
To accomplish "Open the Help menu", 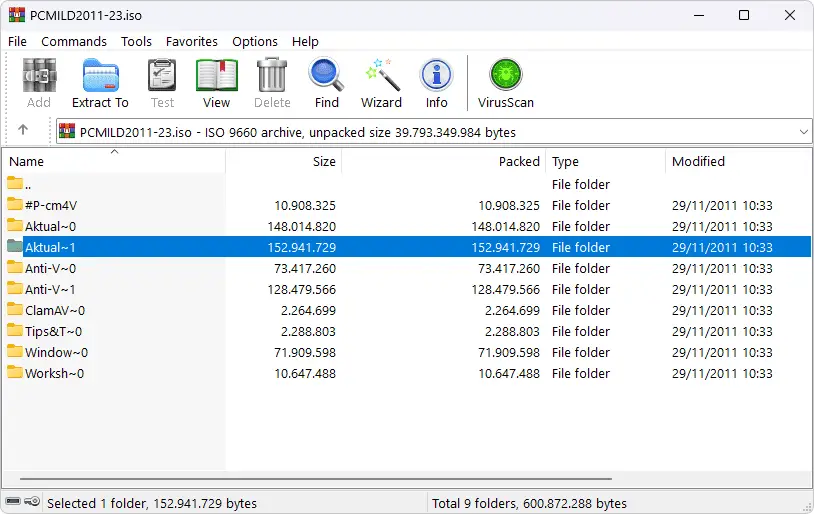I will point(305,42).
